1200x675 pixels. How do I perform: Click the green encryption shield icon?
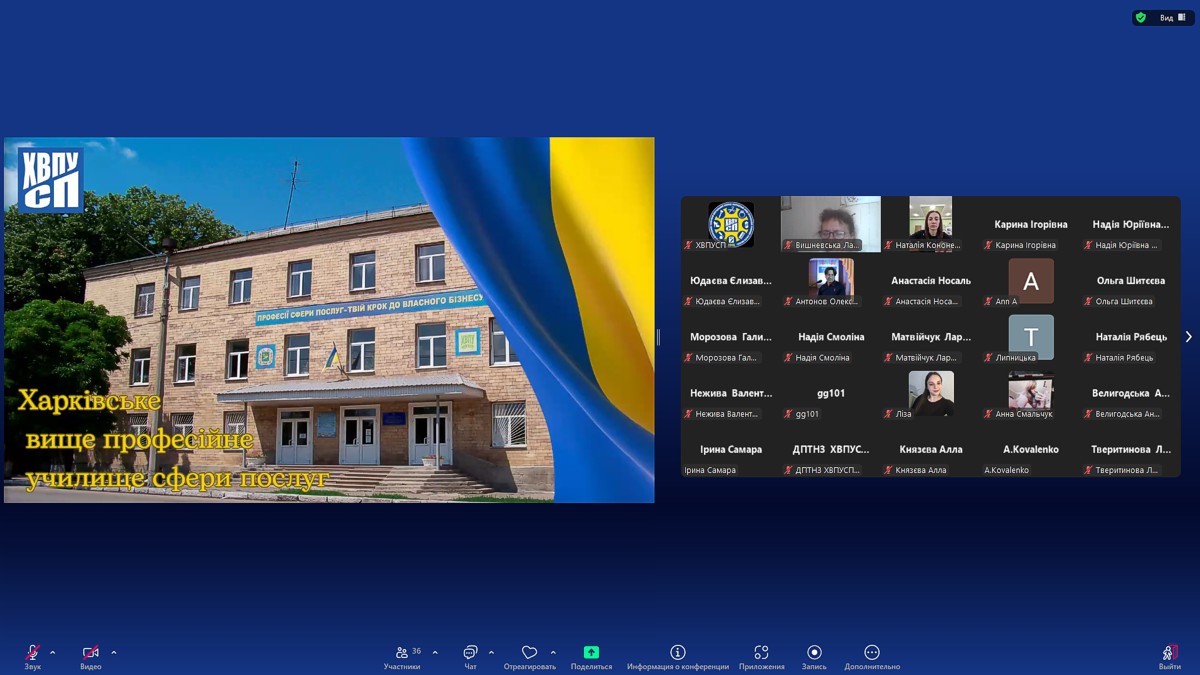(1141, 17)
